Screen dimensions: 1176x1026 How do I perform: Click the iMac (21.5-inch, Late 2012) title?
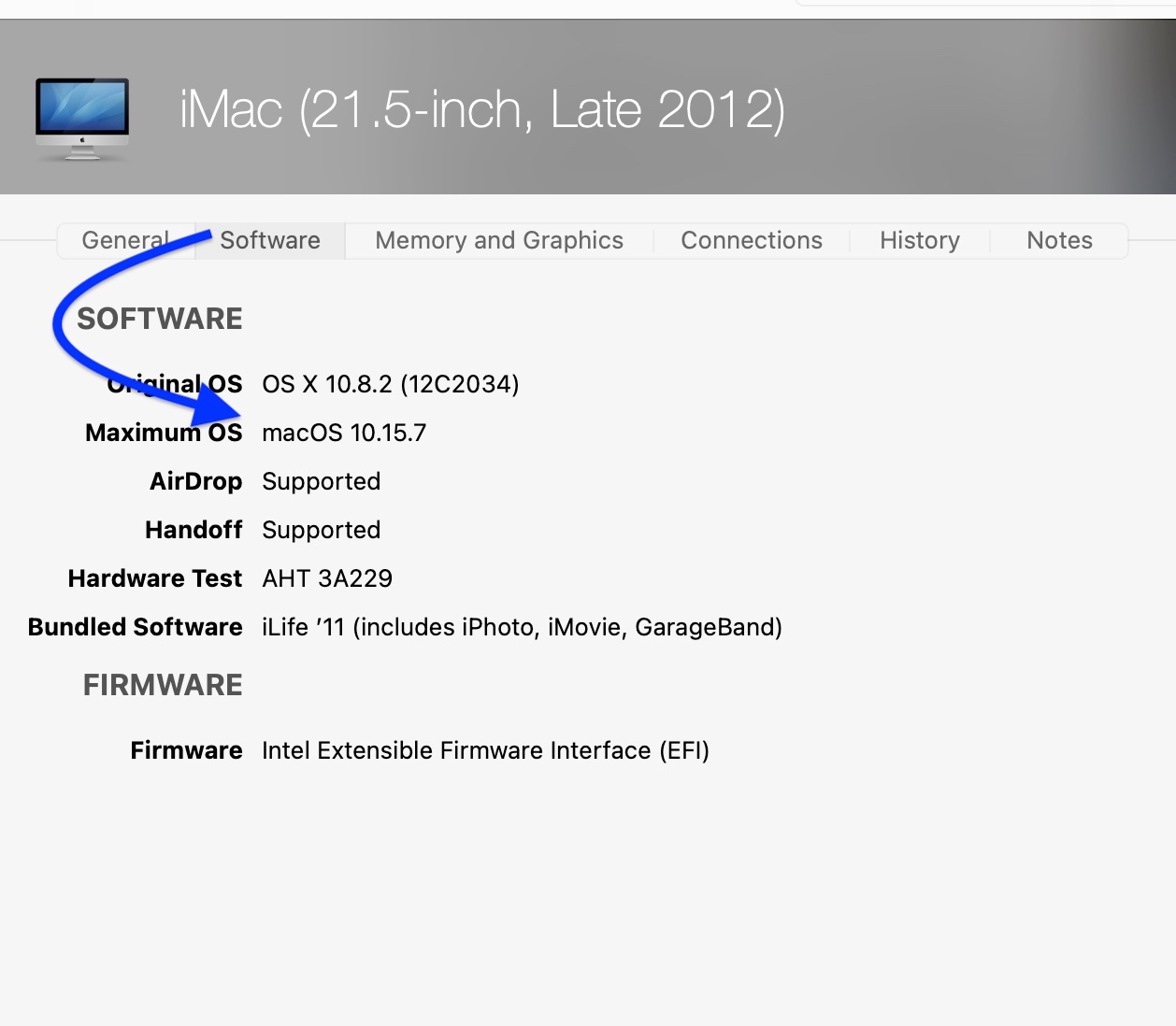[482, 110]
